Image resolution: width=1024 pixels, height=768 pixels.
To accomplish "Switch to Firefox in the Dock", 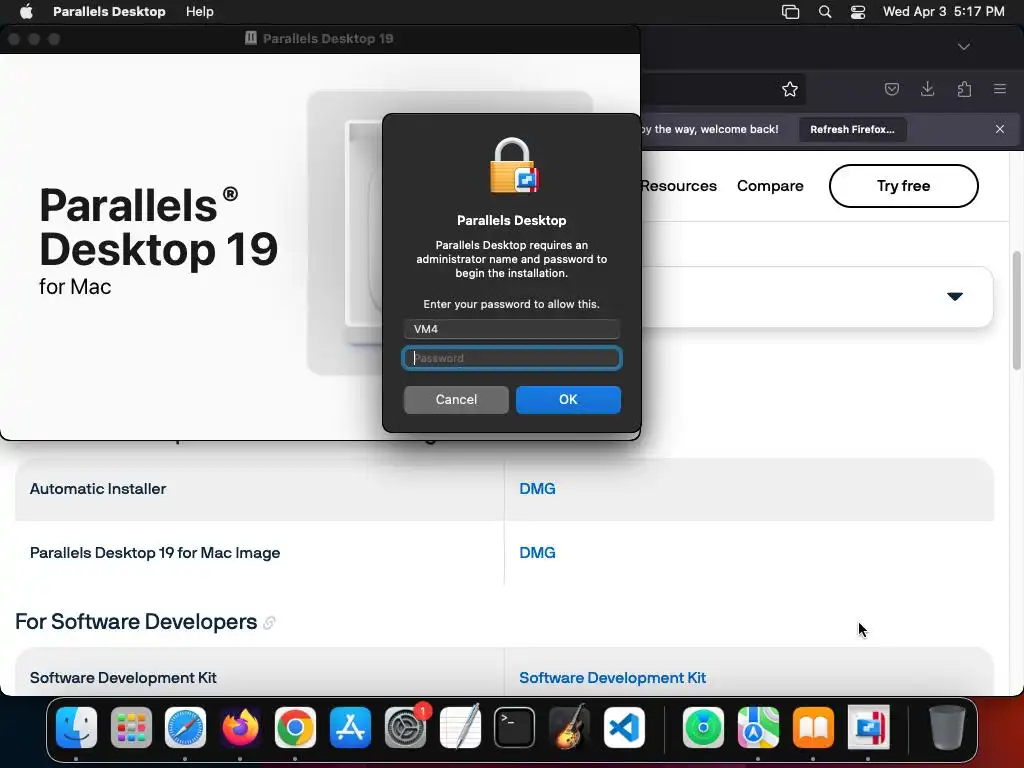I will click(x=240, y=727).
